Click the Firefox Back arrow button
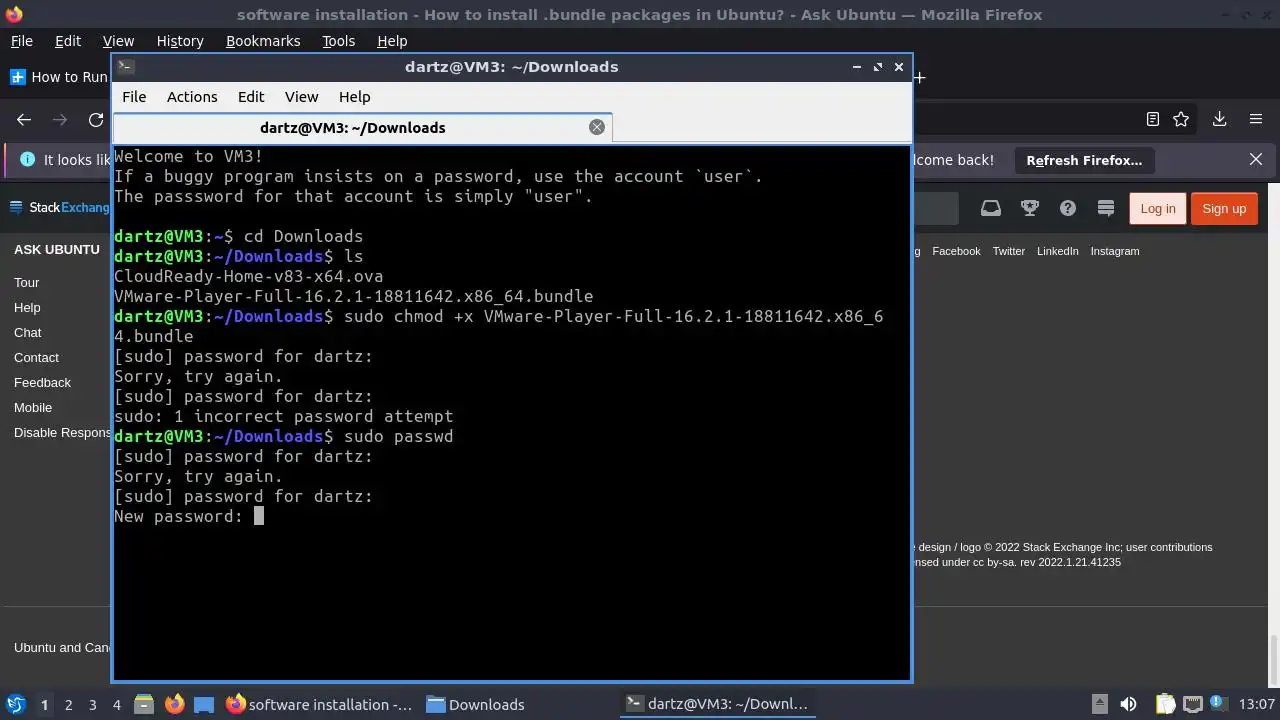The height and width of the screenshot is (720, 1280). [x=24, y=119]
